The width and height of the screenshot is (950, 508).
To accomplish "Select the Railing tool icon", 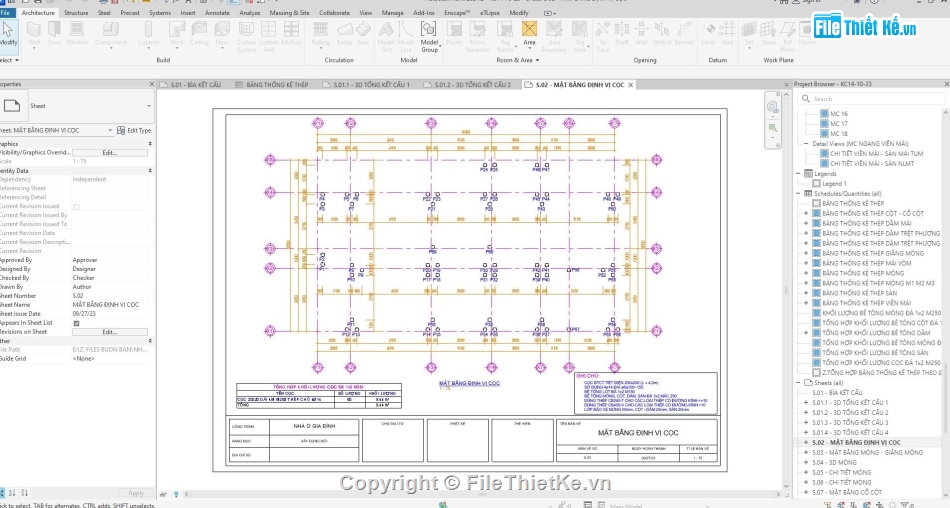I will [321, 33].
